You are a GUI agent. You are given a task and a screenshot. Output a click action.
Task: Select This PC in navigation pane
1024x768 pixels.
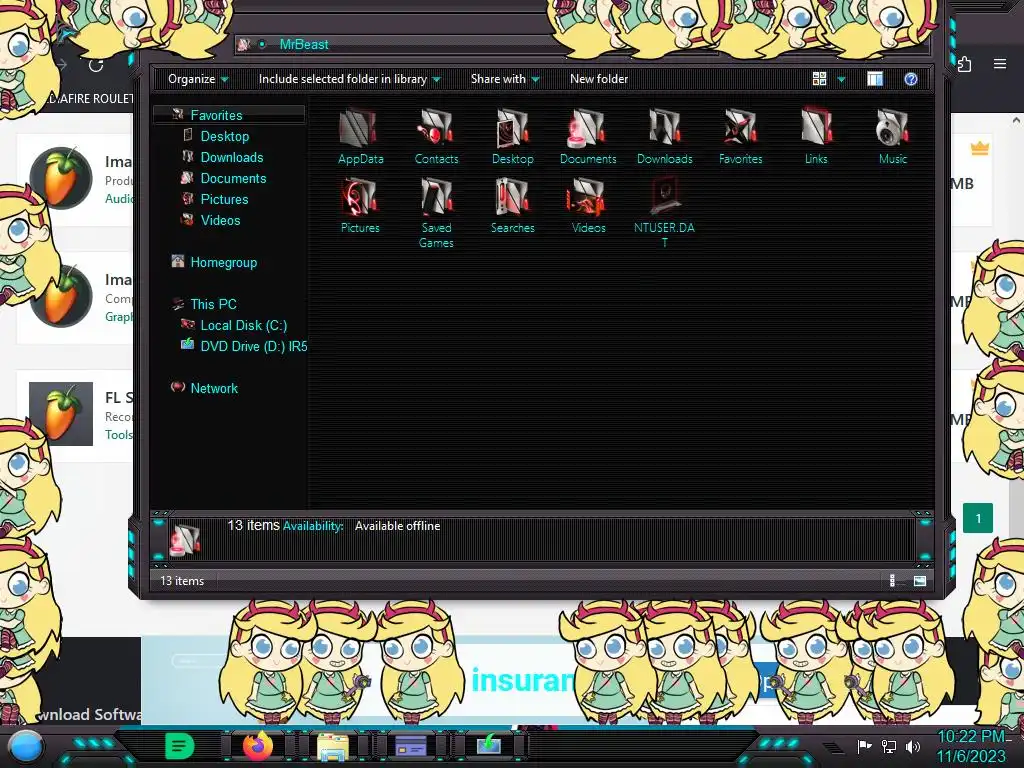point(214,304)
